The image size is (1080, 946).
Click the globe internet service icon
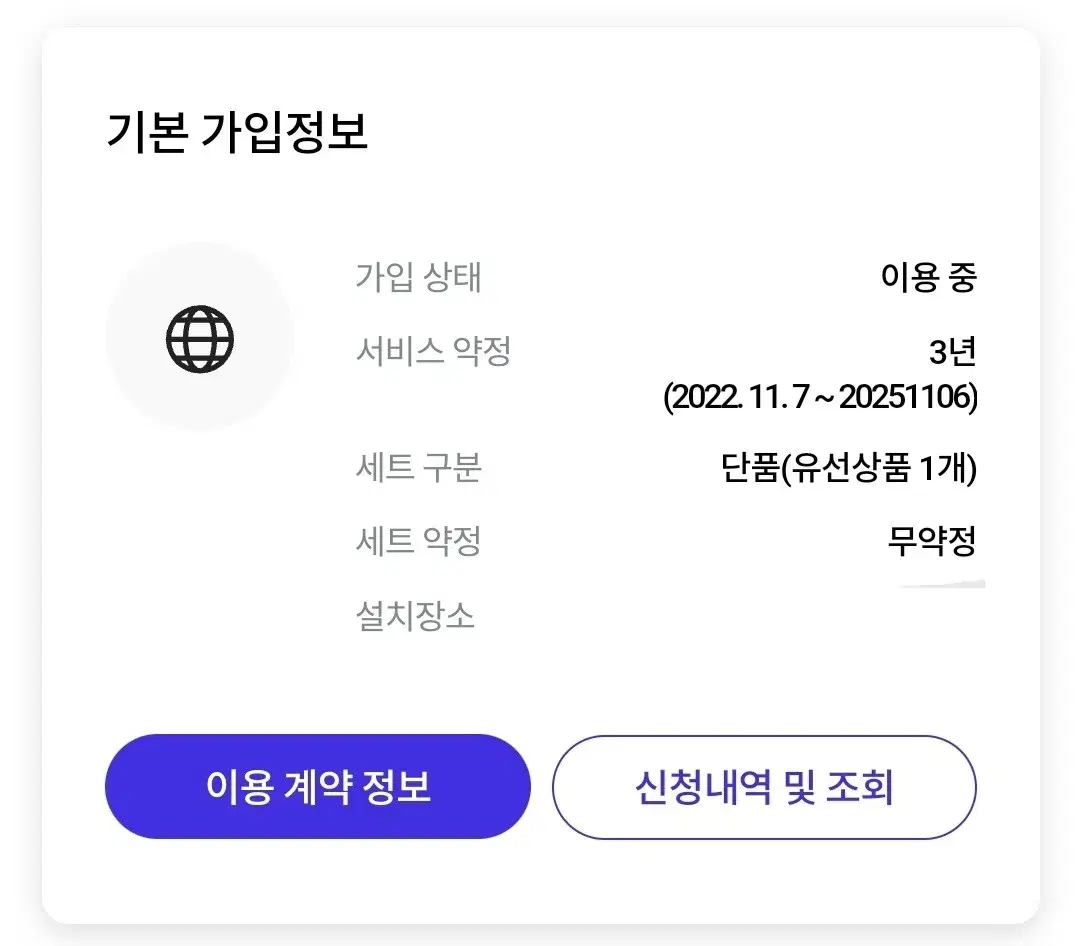[200, 339]
